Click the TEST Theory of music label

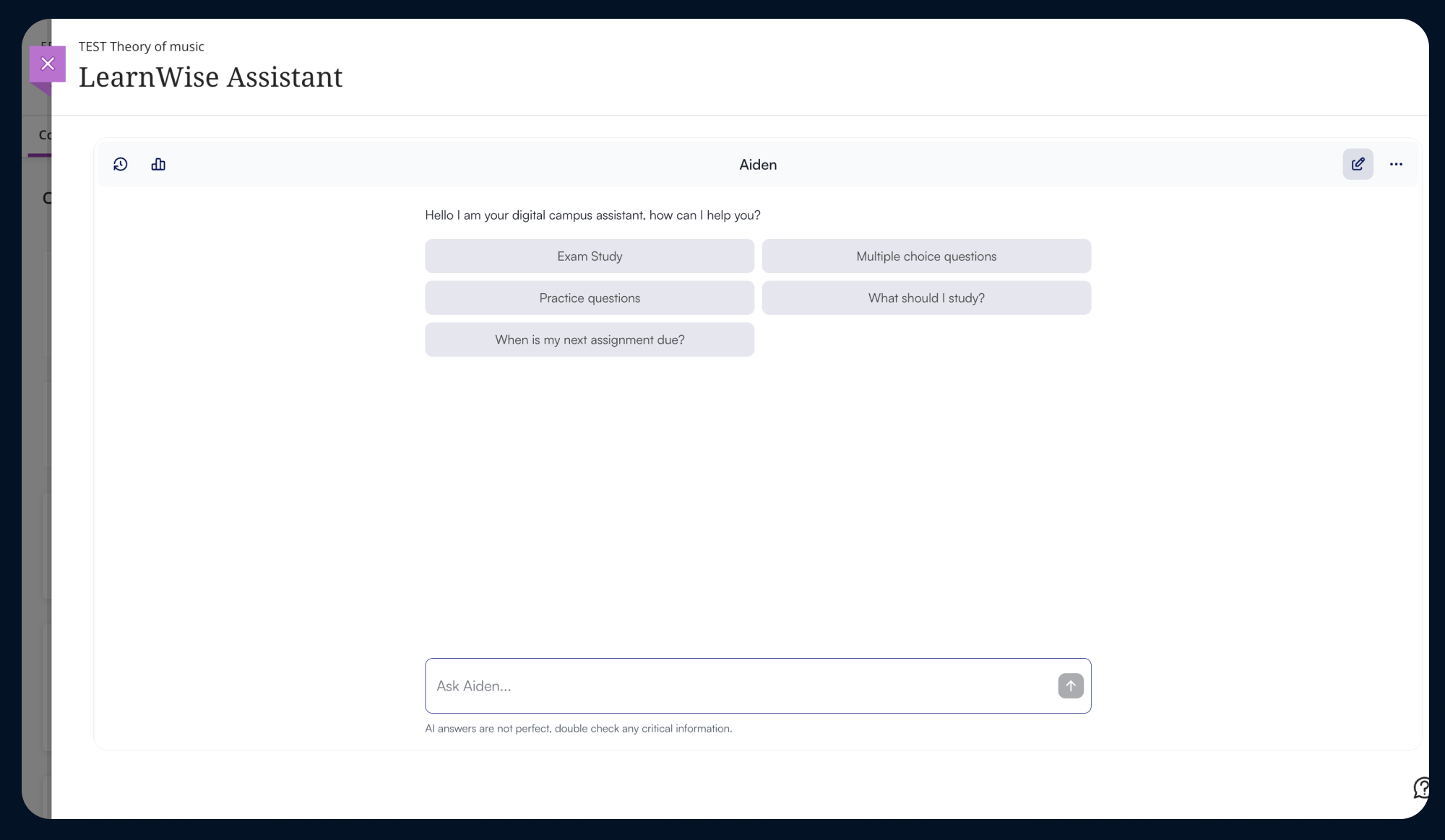tap(142, 47)
